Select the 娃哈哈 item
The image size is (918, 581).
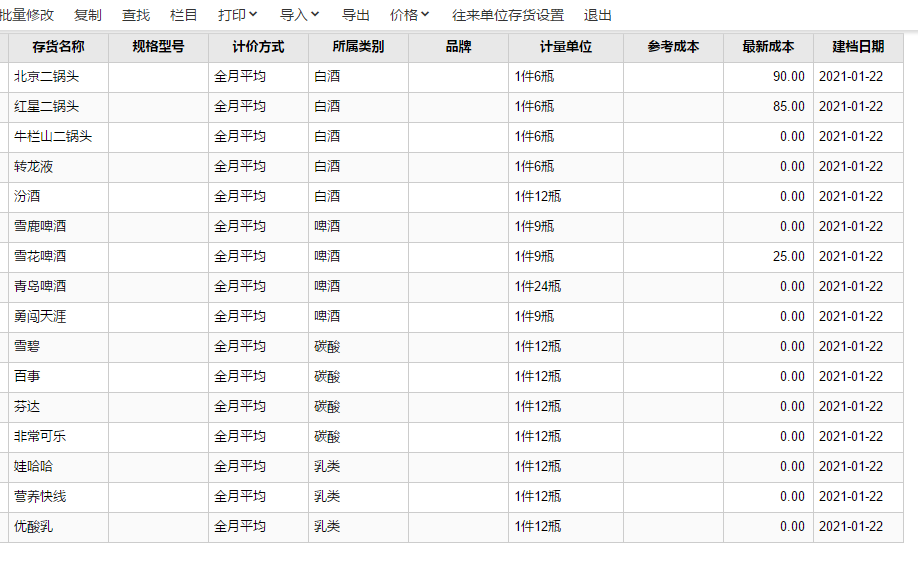(x=33, y=467)
